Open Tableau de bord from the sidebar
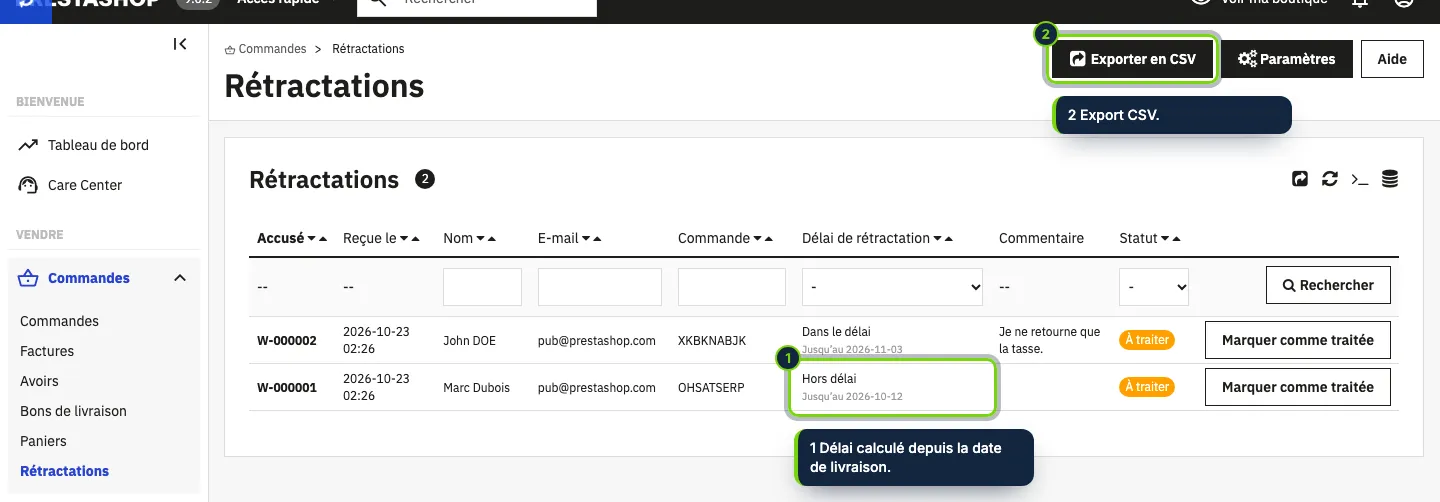 click(98, 145)
